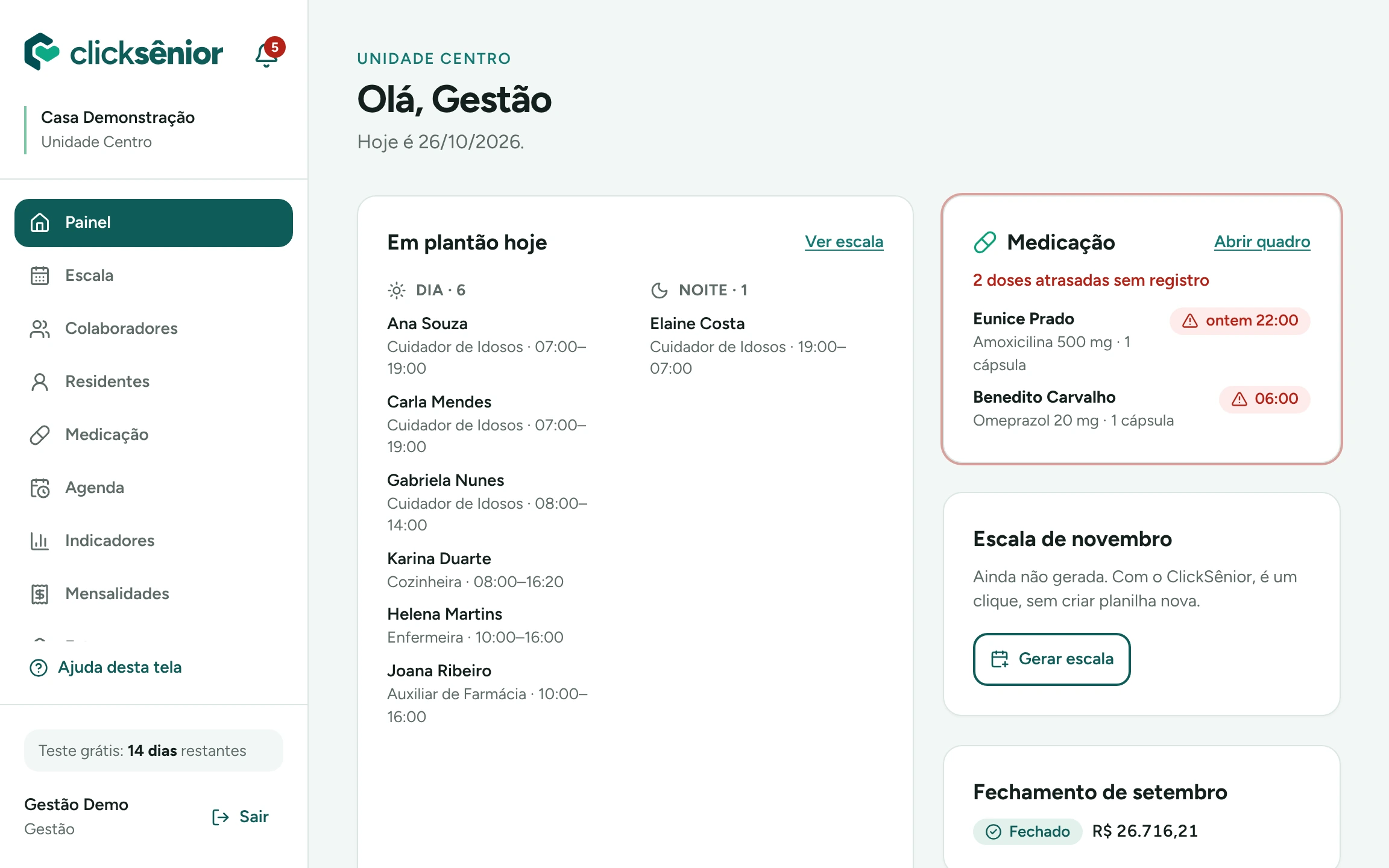The height and width of the screenshot is (868, 1389).
Task: Click Sair to log out
Action: point(241,817)
